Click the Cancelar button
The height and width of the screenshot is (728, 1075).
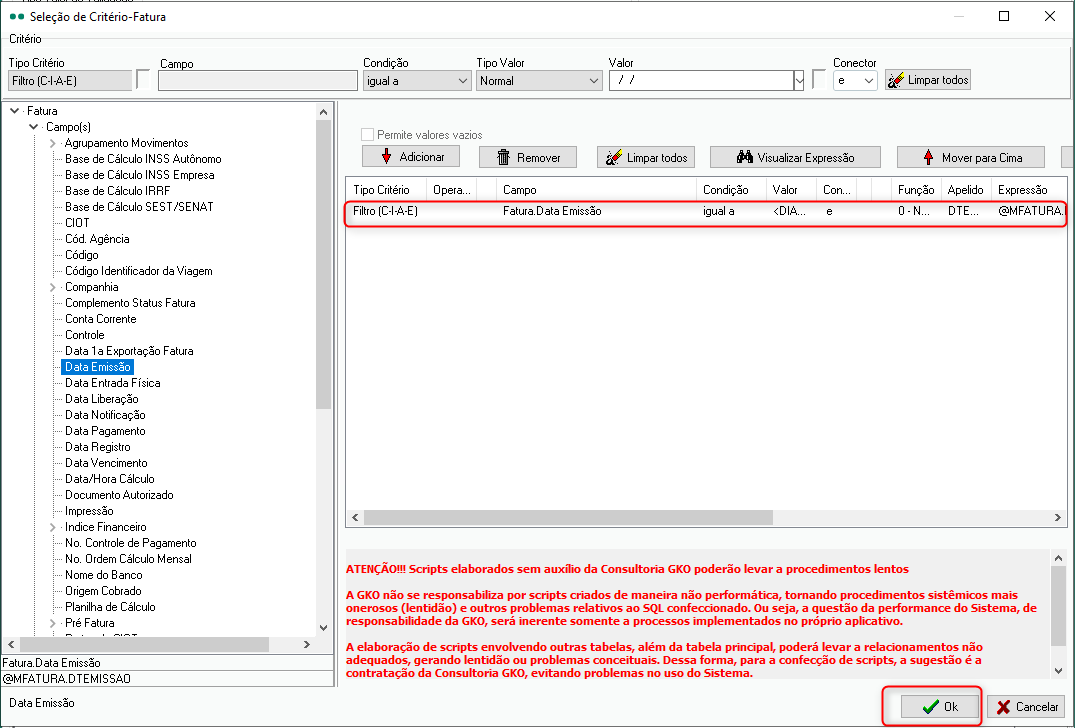(x=1026, y=707)
